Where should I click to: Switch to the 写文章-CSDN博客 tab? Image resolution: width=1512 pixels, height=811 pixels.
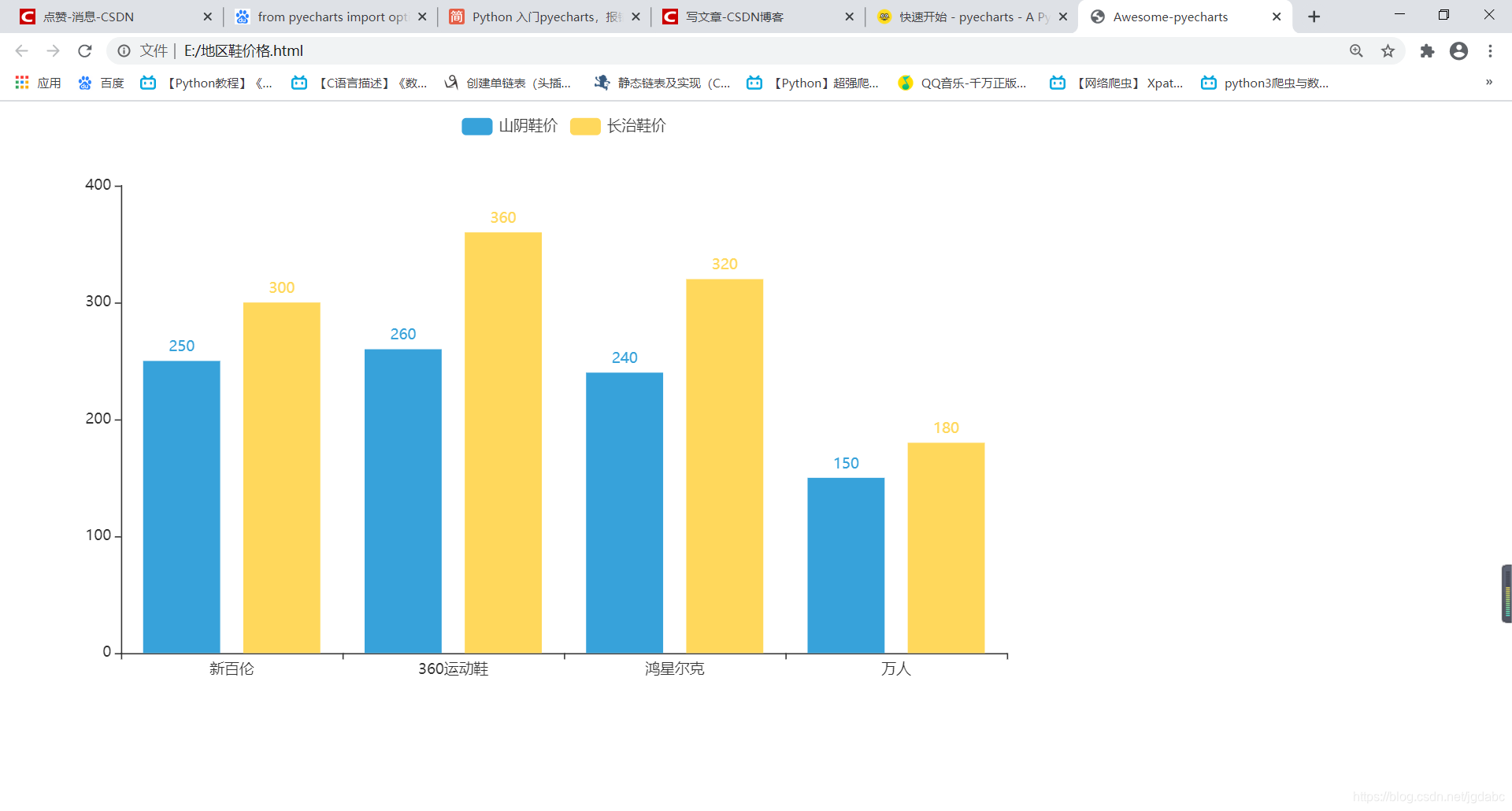click(758, 17)
